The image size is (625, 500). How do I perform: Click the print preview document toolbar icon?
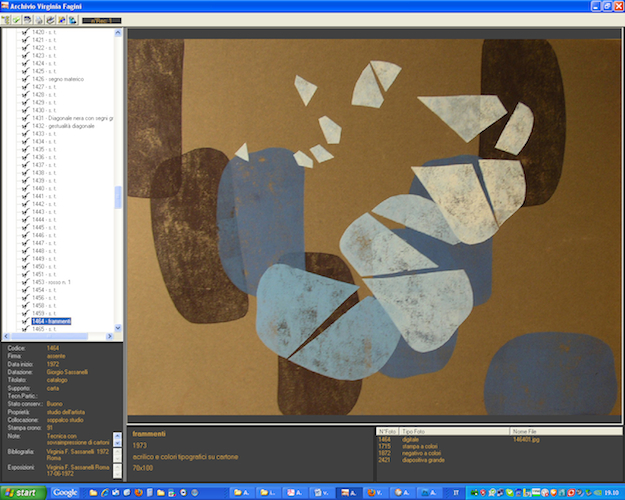click(39, 20)
